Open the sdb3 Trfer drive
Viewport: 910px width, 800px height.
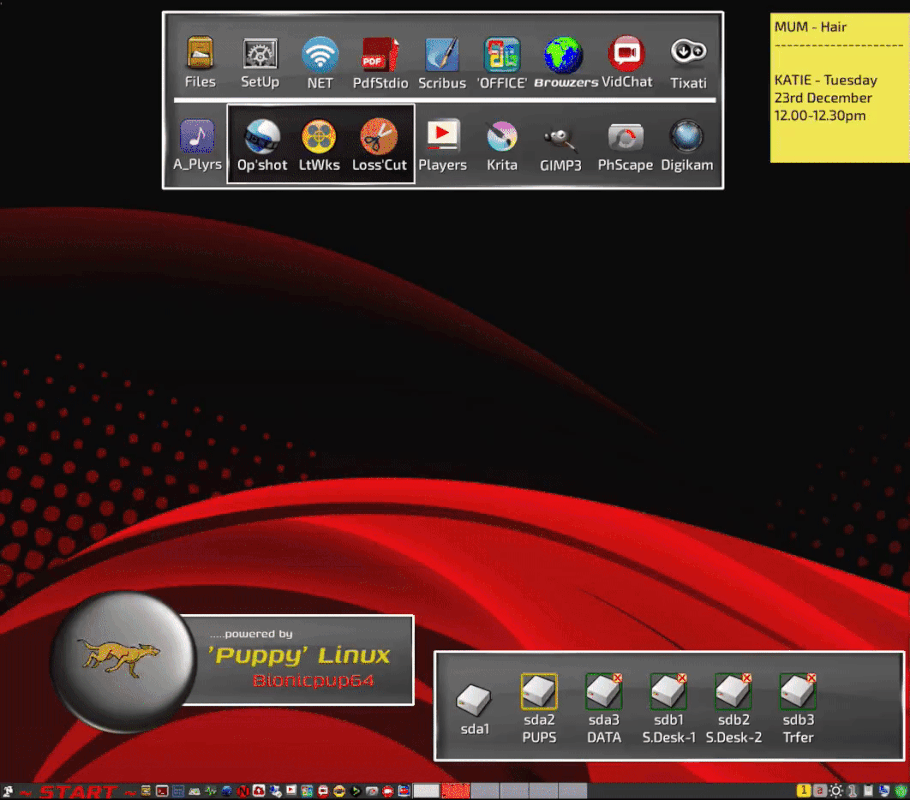[x=797, y=691]
